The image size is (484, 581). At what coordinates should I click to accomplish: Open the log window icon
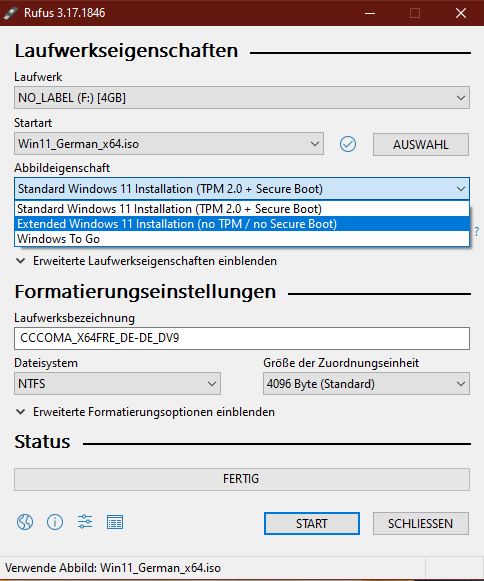115,522
